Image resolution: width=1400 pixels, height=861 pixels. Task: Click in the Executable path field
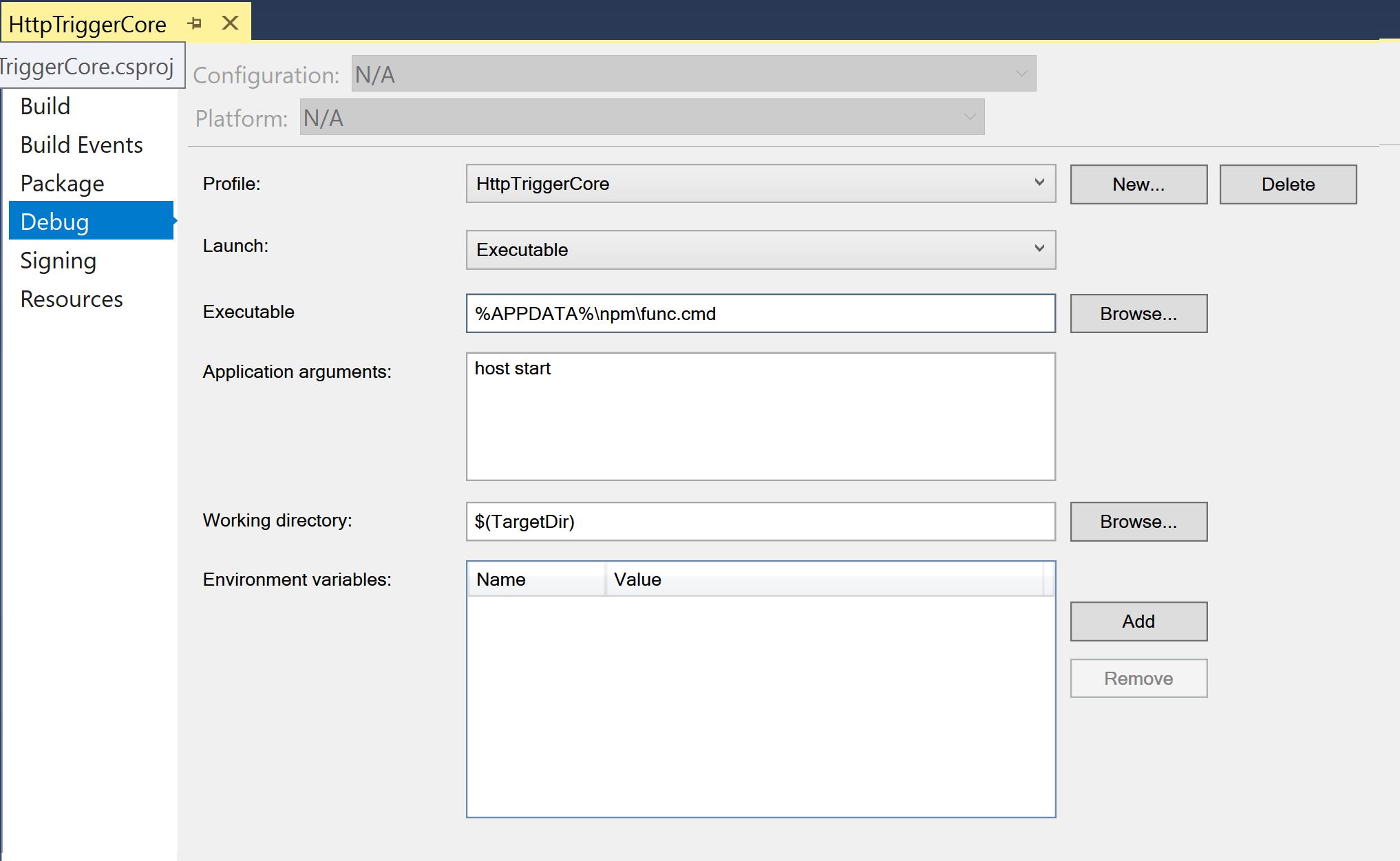point(760,314)
